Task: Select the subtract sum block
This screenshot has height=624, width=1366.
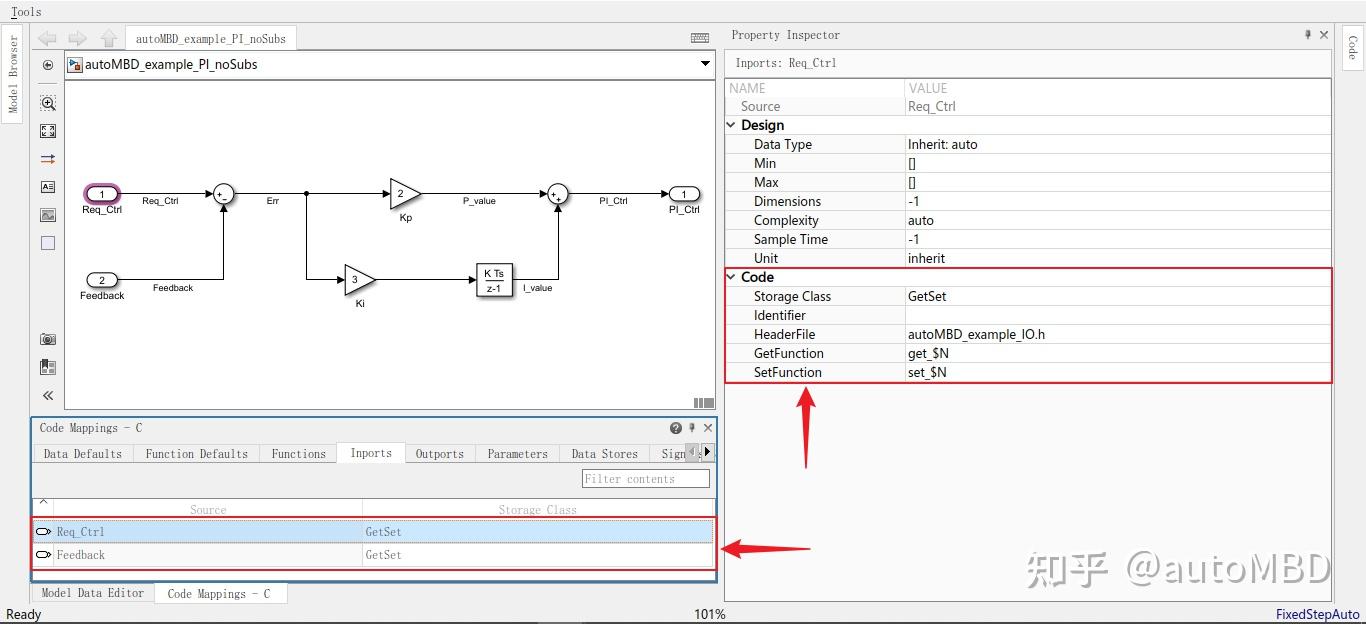Action: click(x=223, y=194)
